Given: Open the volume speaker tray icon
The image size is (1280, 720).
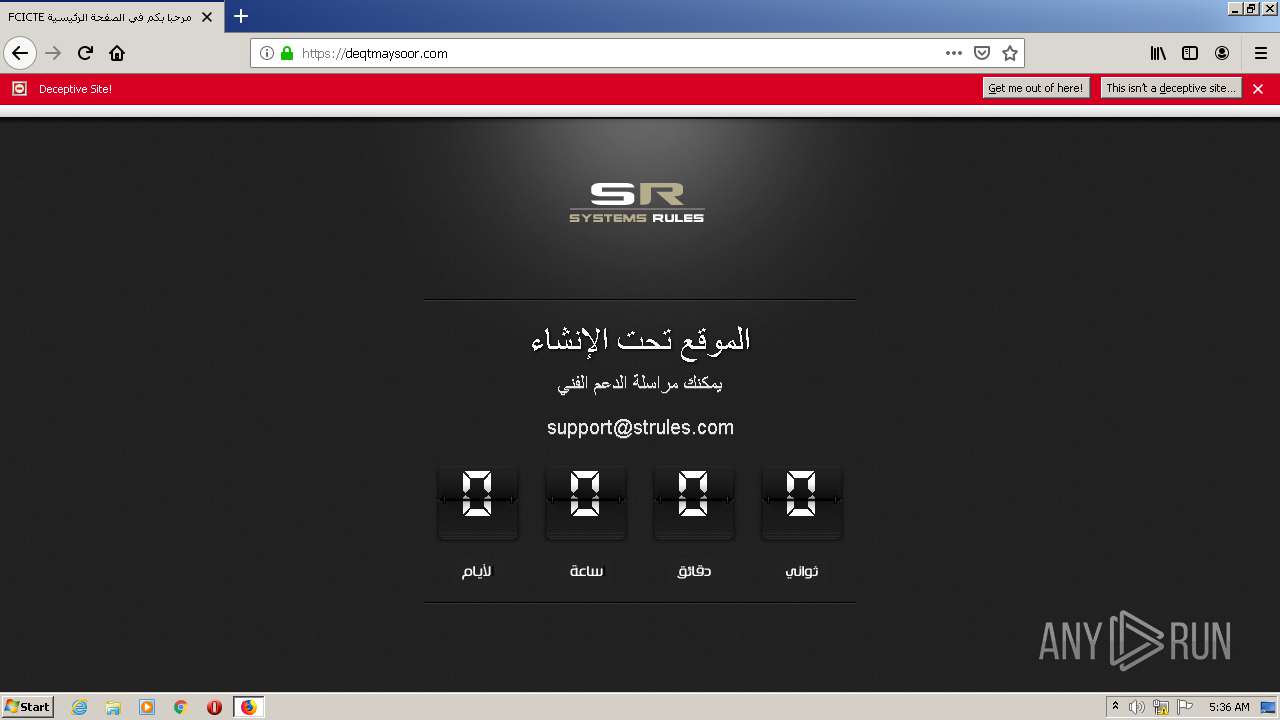Looking at the screenshot, I should click(1137, 707).
